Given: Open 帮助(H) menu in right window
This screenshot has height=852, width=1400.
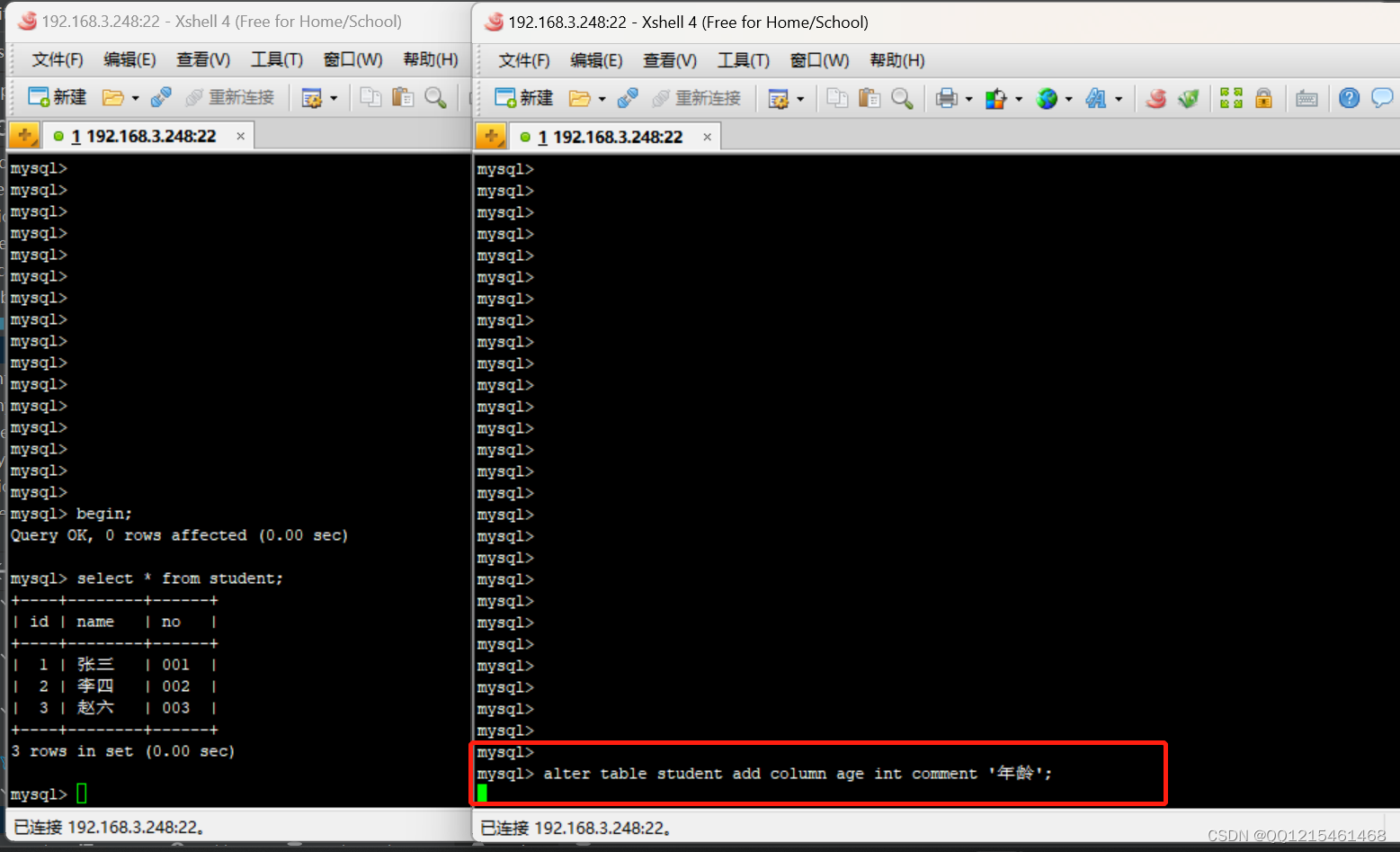Looking at the screenshot, I should tap(897, 60).
